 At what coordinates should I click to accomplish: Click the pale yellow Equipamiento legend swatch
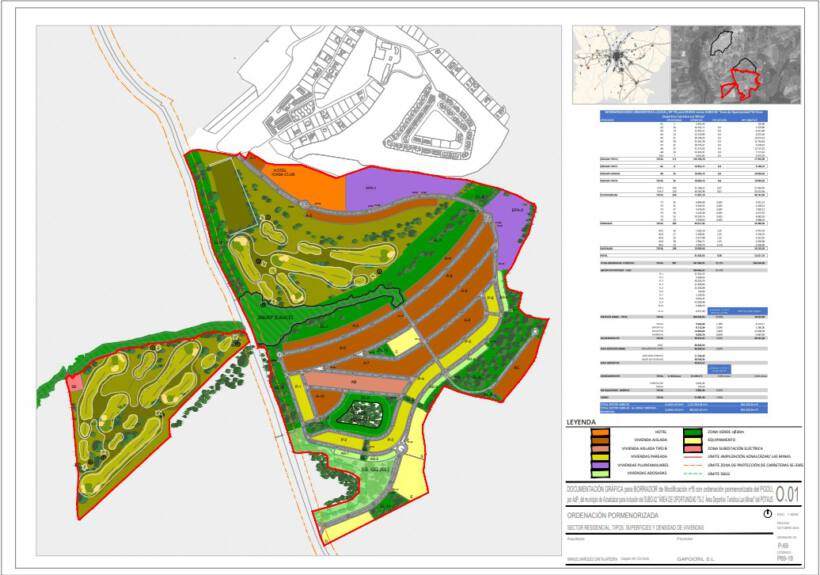pos(694,438)
